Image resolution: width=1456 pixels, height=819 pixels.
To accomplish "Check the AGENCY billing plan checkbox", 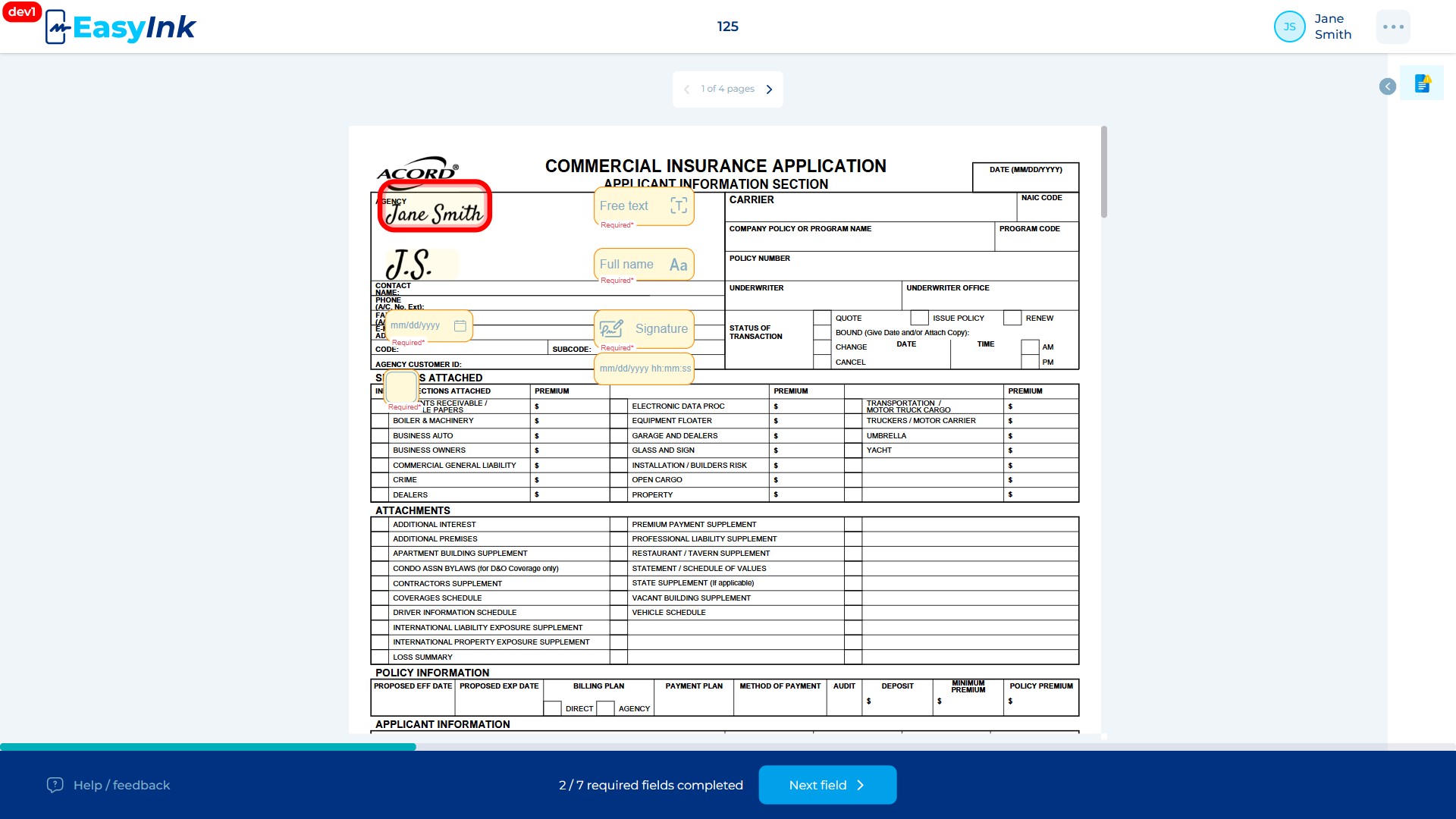I will [605, 708].
